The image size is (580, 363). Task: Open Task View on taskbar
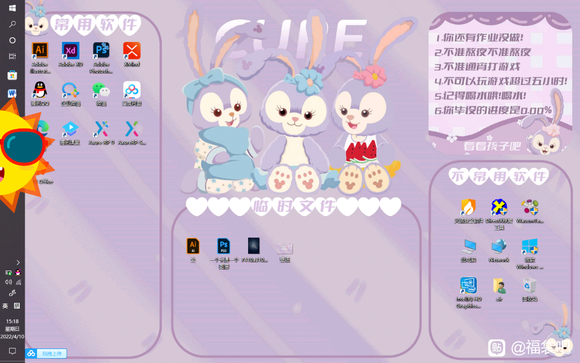coord(12,56)
